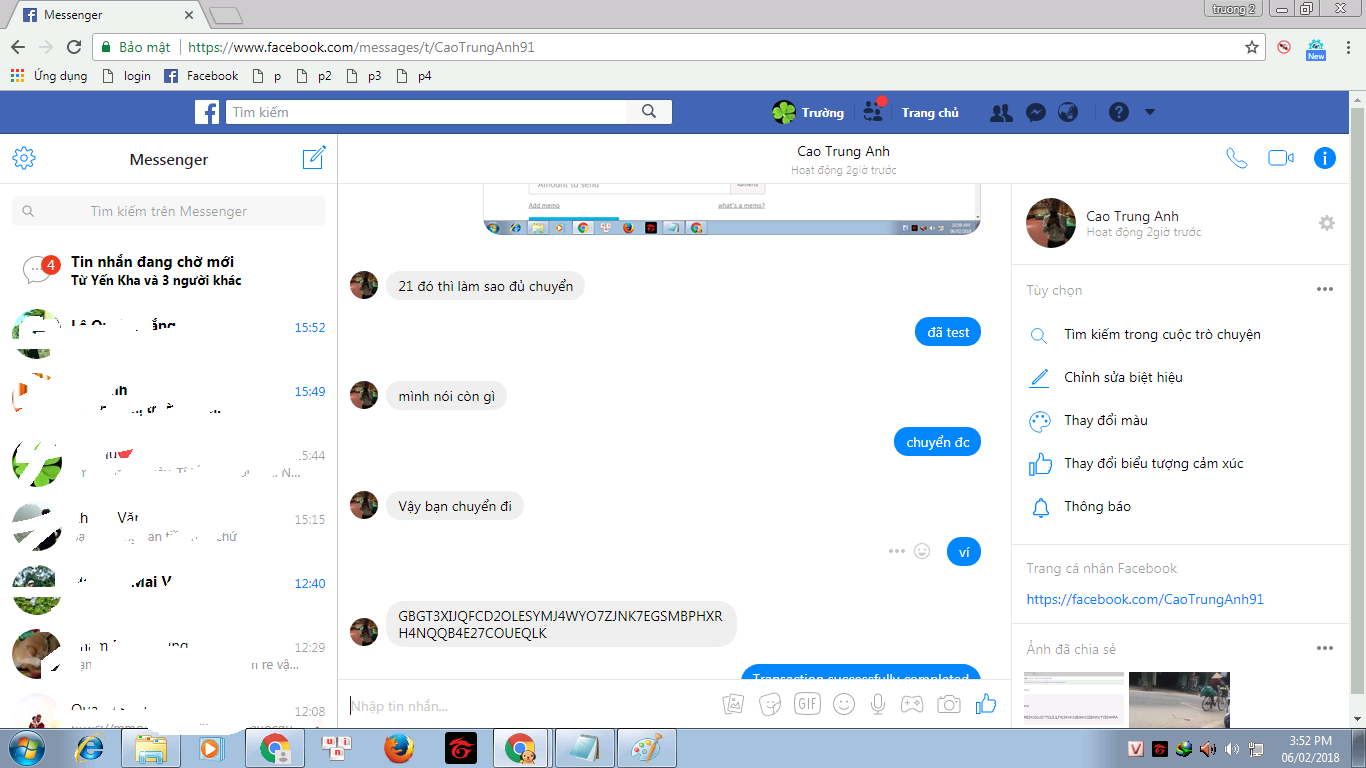Open the Ảnh đã chia sẻ three-dot menu
Viewport: 1366px width, 768px height.
pyautogui.click(x=1325, y=648)
